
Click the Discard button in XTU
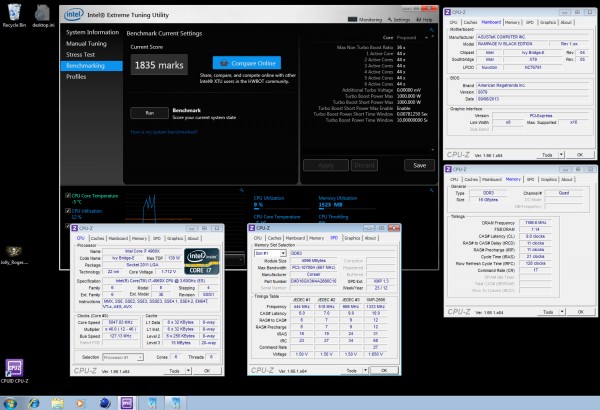point(364,165)
